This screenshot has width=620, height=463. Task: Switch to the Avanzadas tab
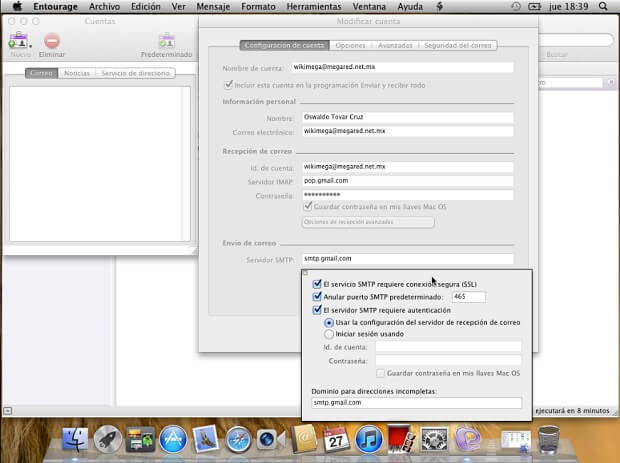[x=395, y=45]
